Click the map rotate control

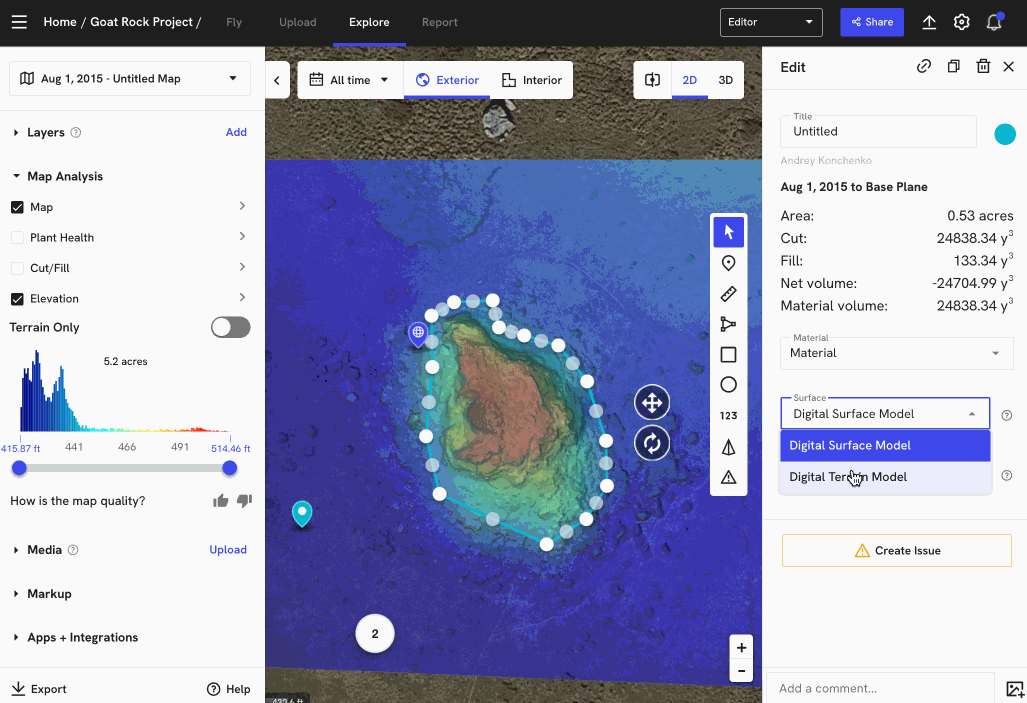(651, 443)
